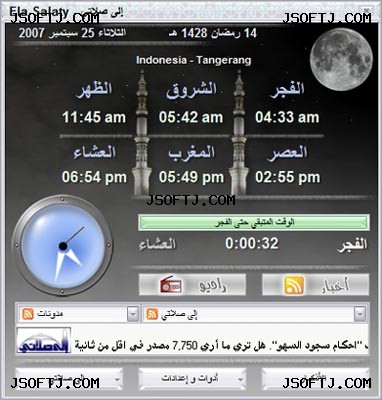Viewport: 382px width, 400px height.
Task: Click the 02:55 pm Asr time
Action: click(287, 177)
